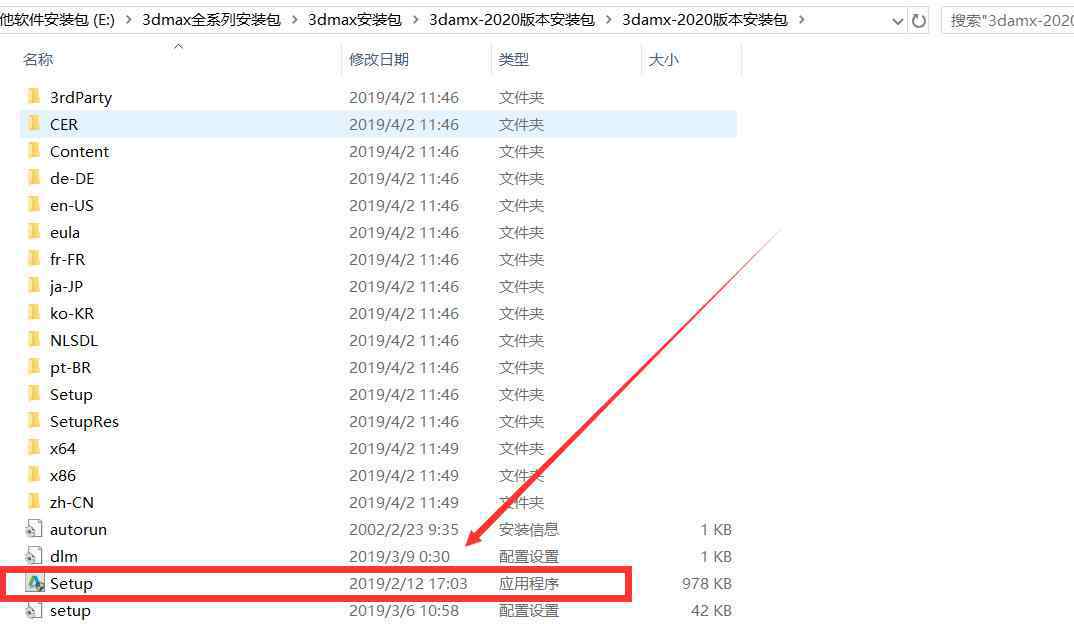Viewport: 1074px width, 624px height.
Task: Open the address bar history dropdown
Action: (x=897, y=22)
